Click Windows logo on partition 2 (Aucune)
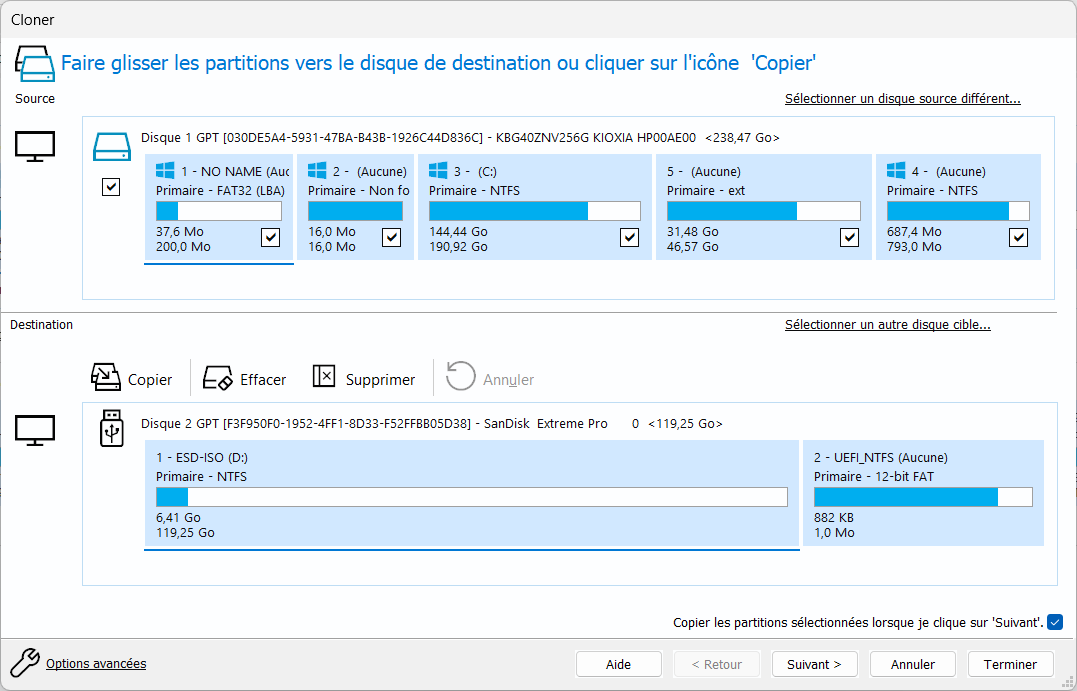Screen dimensions: 1077x691 (x=317, y=170)
